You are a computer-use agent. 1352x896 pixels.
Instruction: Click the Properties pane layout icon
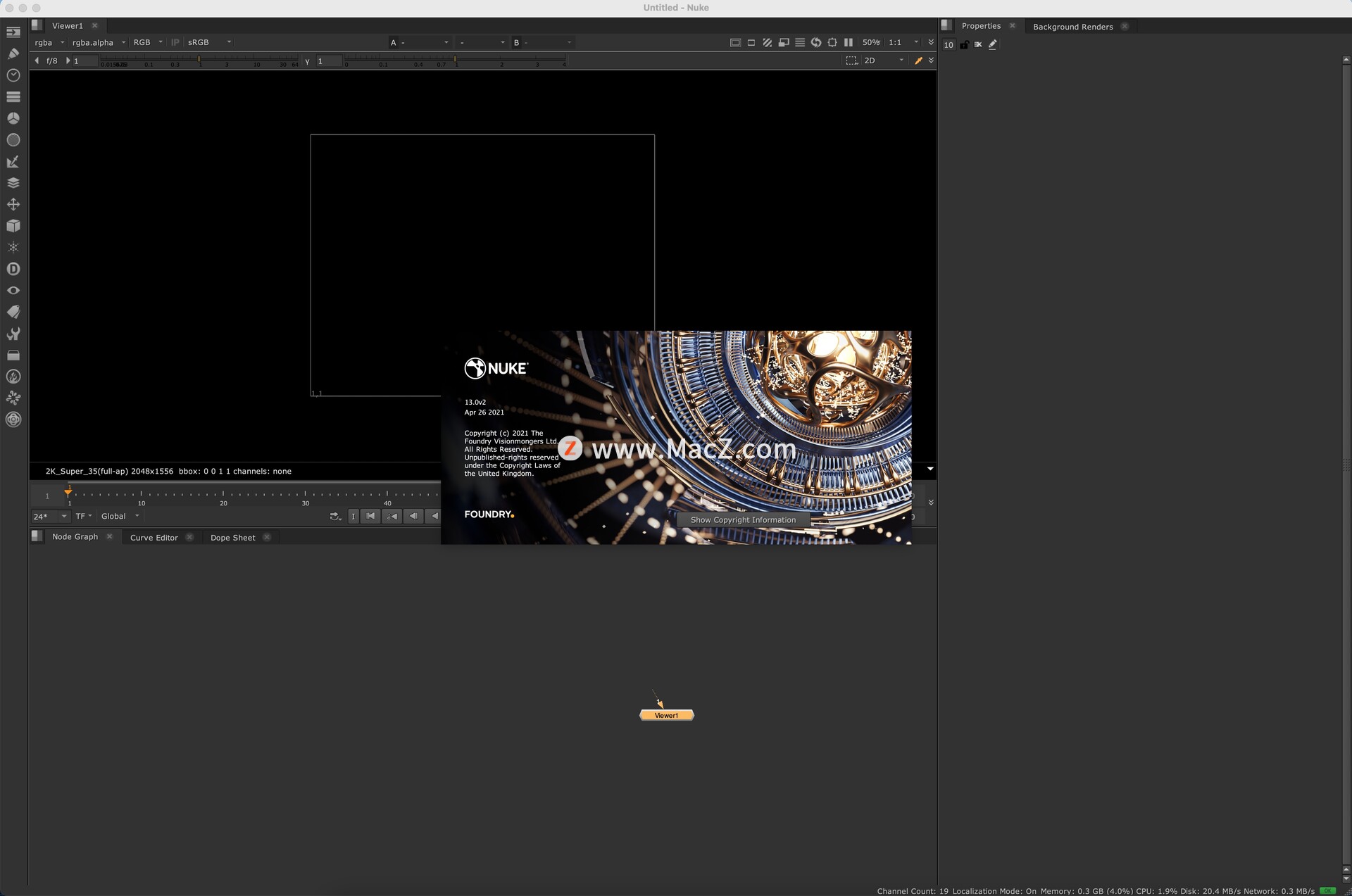point(946,25)
